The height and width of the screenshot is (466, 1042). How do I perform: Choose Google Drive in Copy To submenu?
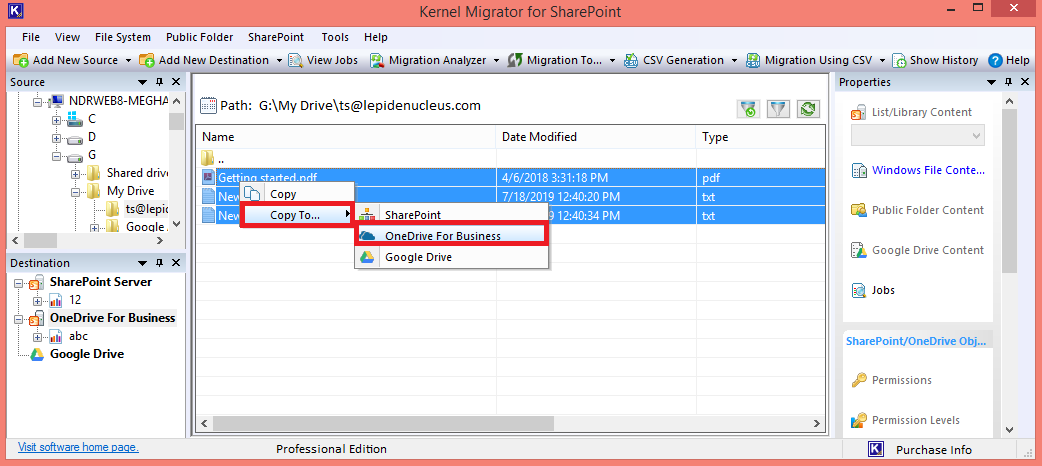coord(451,257)
